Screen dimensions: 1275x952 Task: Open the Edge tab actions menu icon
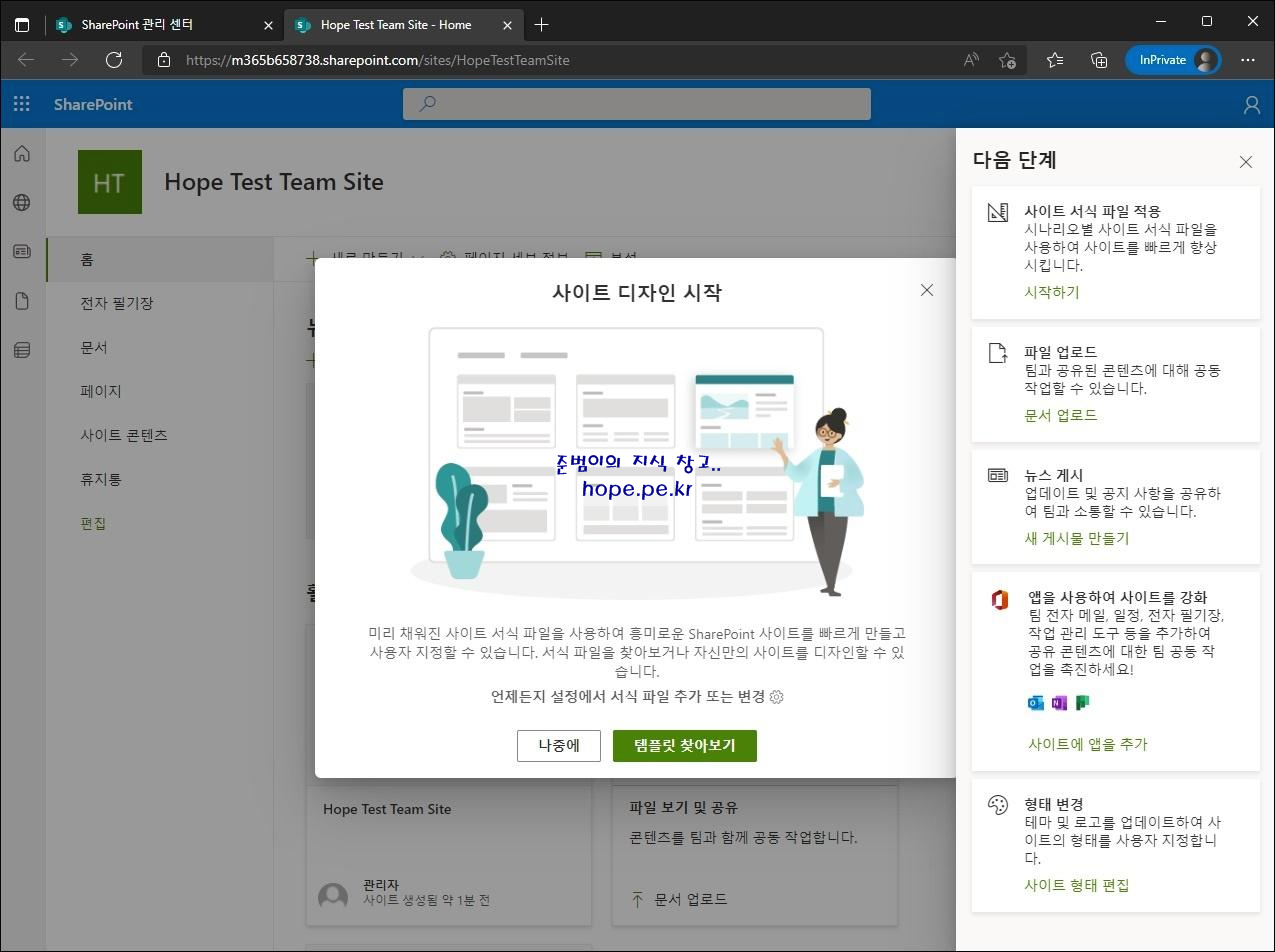tap(22, 24)
